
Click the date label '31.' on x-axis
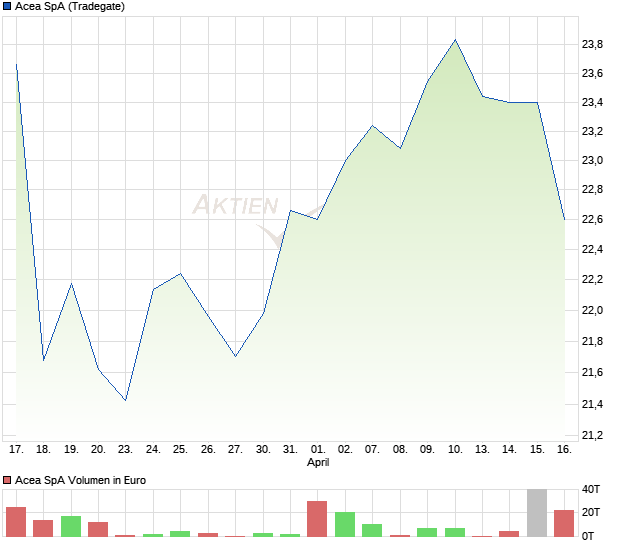point(290,450)
